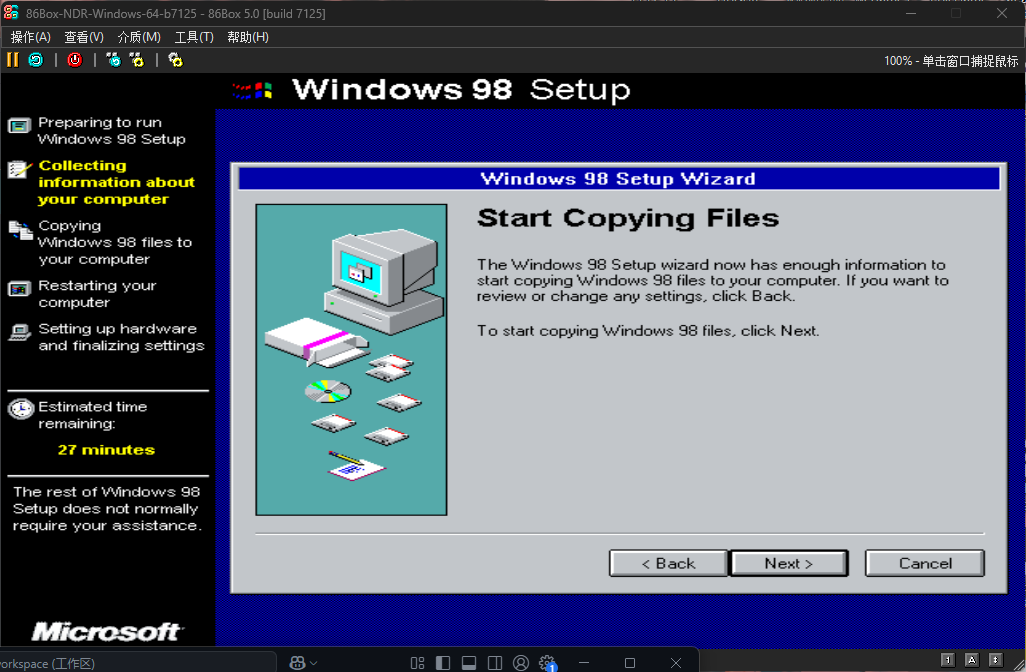1026x672 pixels.
Task: Open the 工具(T) menu
Action: pyautogui.click(x=194, y=37)
